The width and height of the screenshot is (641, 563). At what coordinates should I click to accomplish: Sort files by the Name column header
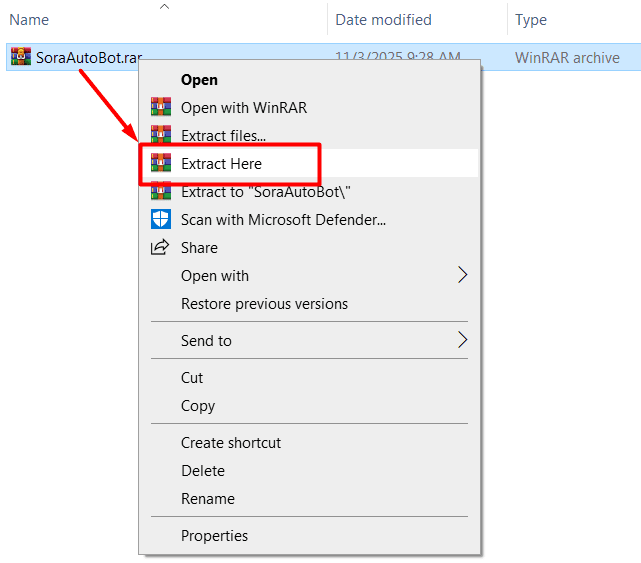pyautogui.click(x=29, y=20)
